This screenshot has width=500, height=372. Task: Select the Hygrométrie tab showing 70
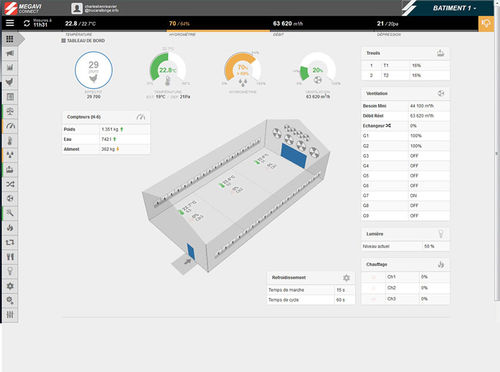point(218,24)
